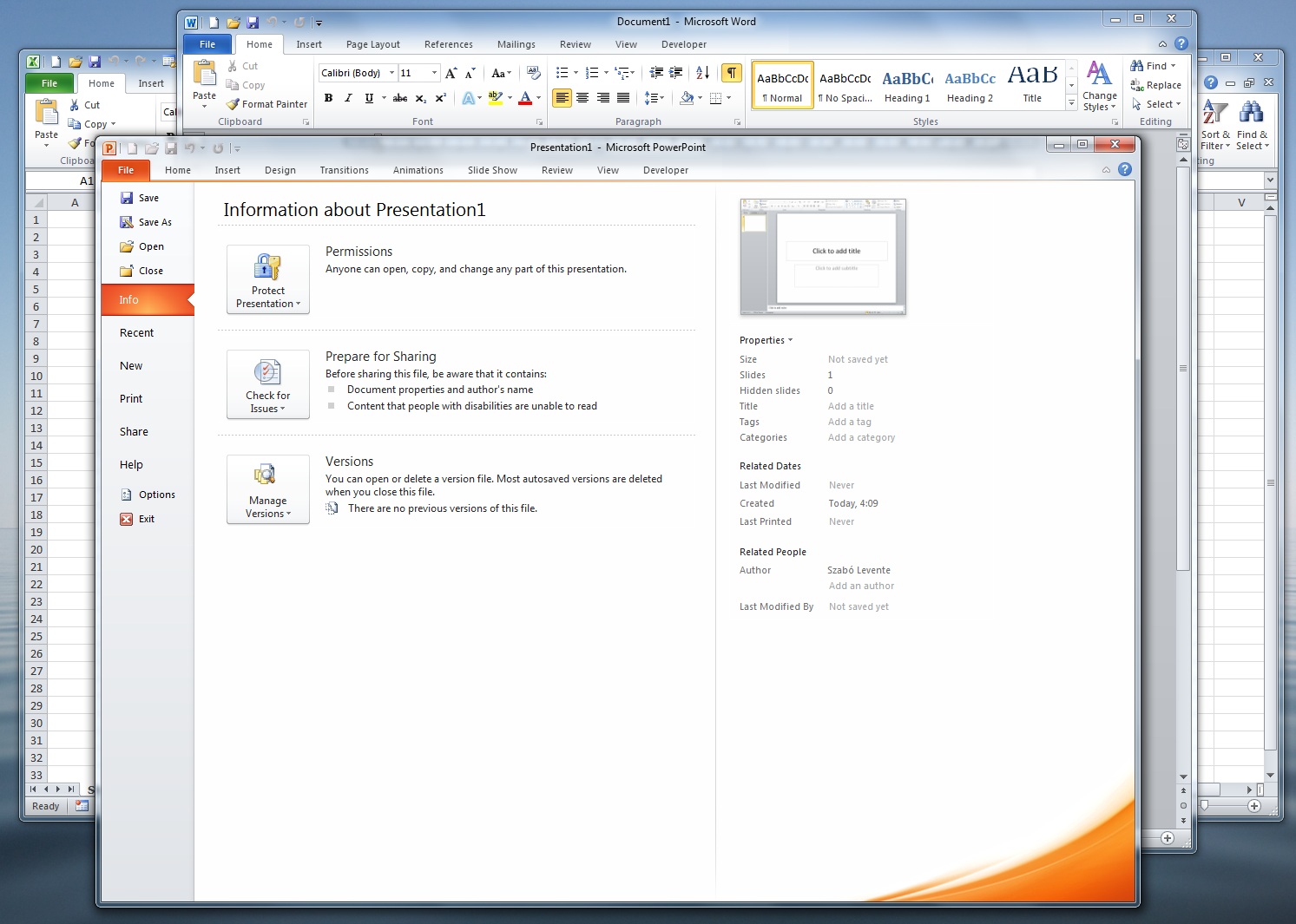The height and width of the screenshot is (924, 1296).
Task: Click 'Add an author' under Related People
Action: 861,586
